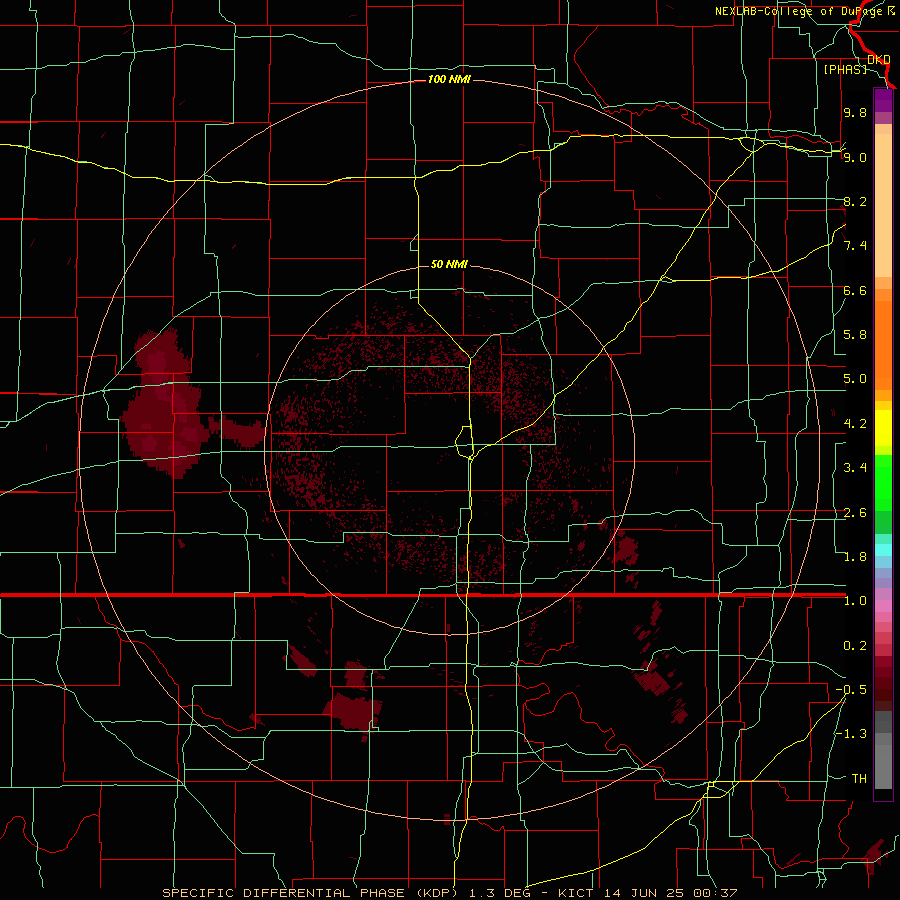Screen dimensions: 900x900
Task: Click the pink band of the color scale
Action: [883, 606]
